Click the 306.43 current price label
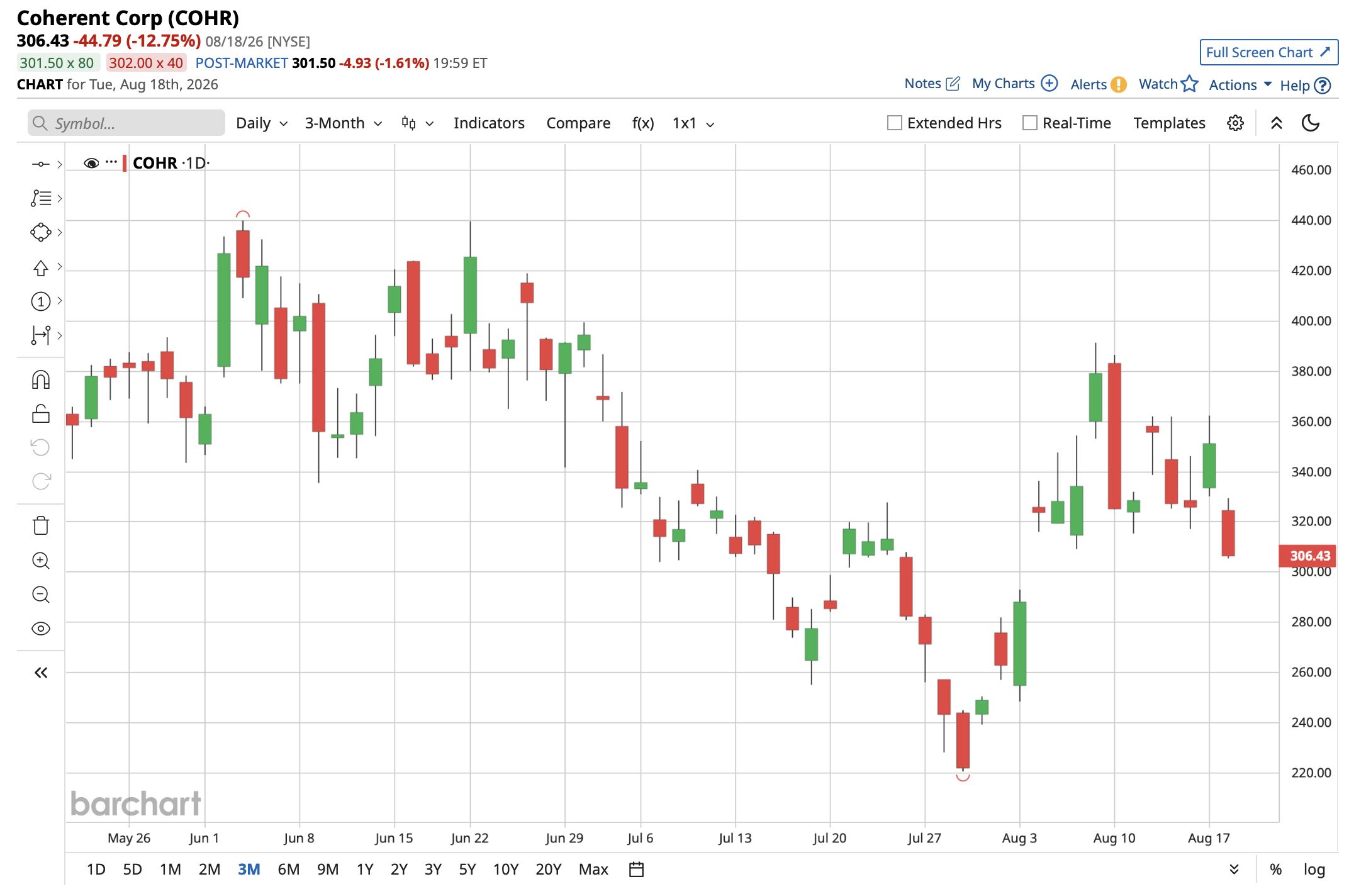This screenshot has width=1349, height=896. coord(1307,556)
